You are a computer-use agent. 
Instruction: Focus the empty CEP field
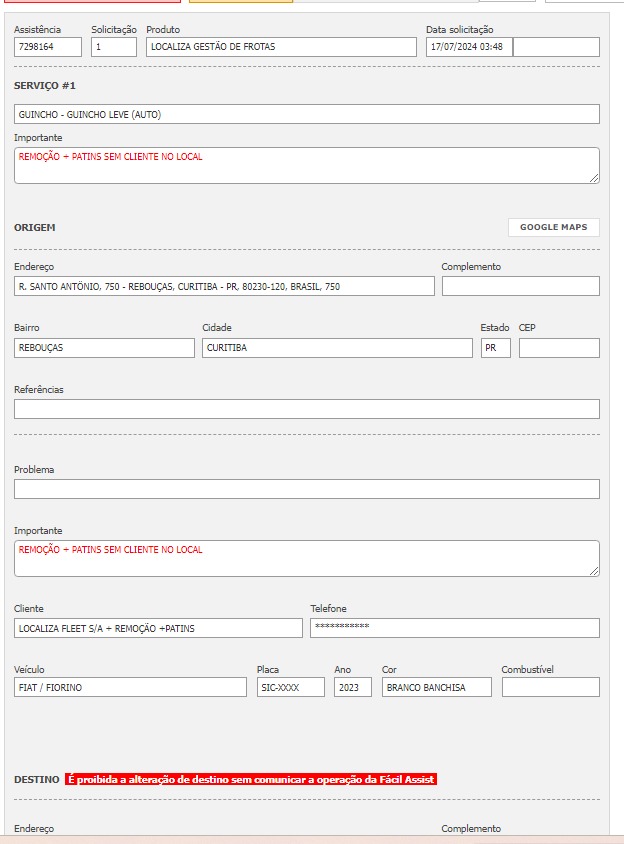coord(558,348)
